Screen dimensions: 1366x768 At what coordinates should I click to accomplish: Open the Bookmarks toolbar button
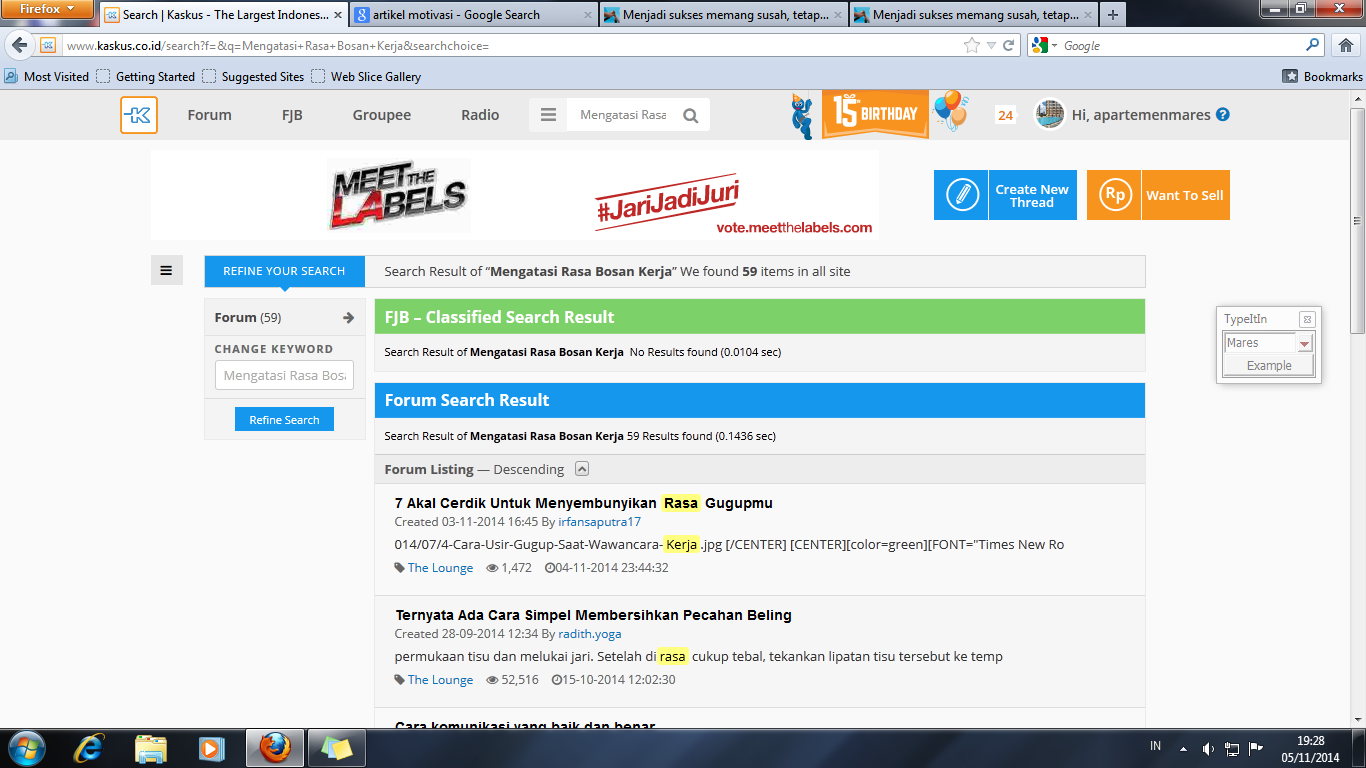coord(1322,76)
